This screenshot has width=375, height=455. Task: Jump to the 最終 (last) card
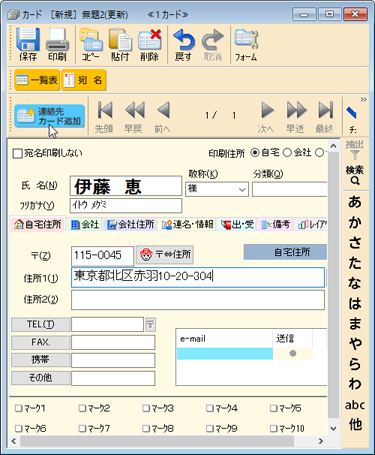[325, 110]
